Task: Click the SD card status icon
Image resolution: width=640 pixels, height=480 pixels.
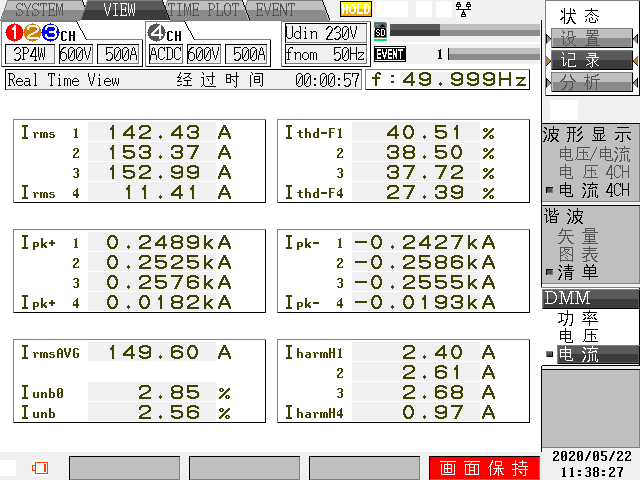Action: tap(380, 31)
